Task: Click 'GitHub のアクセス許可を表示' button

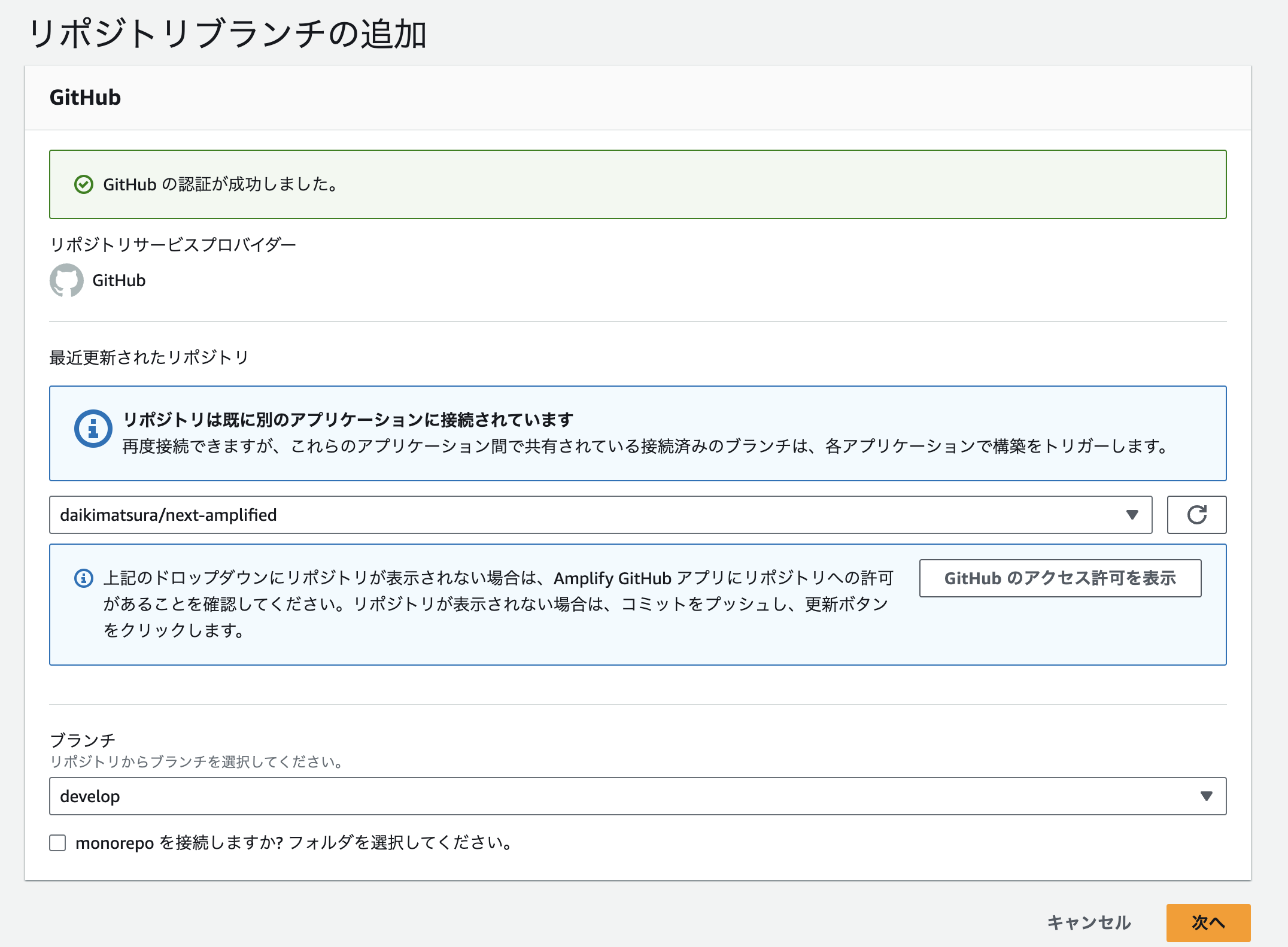Action: click(x=1060, y=578)
